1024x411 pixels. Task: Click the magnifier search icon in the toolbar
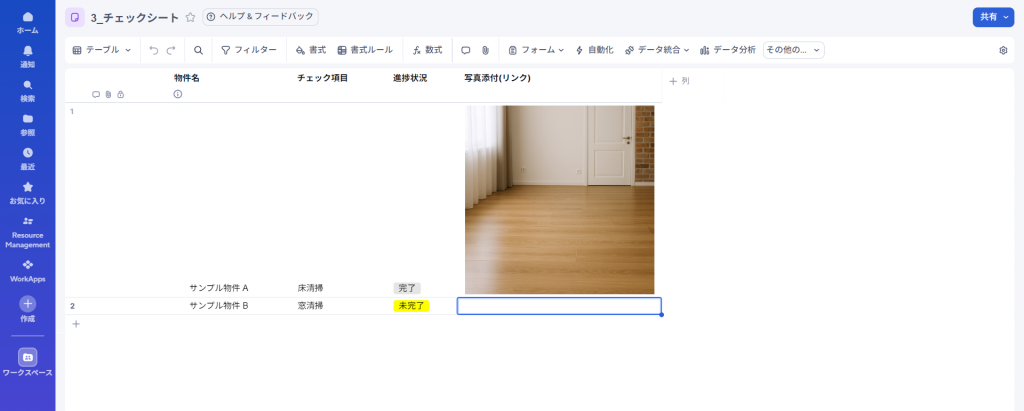click(x=198, y=50)
